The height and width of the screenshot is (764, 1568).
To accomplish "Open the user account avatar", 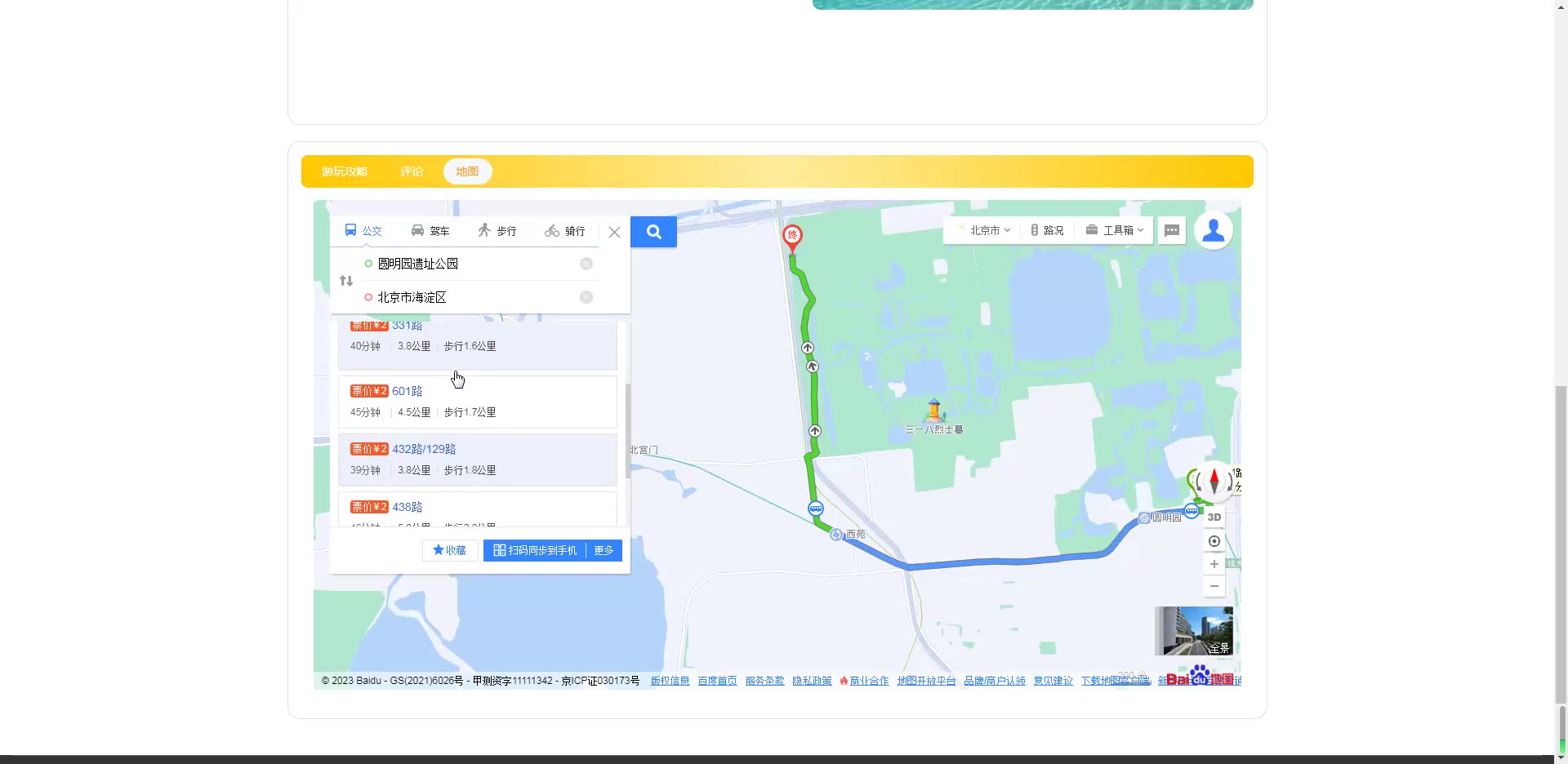I will pyautogui.click(x=1214, y=230).
